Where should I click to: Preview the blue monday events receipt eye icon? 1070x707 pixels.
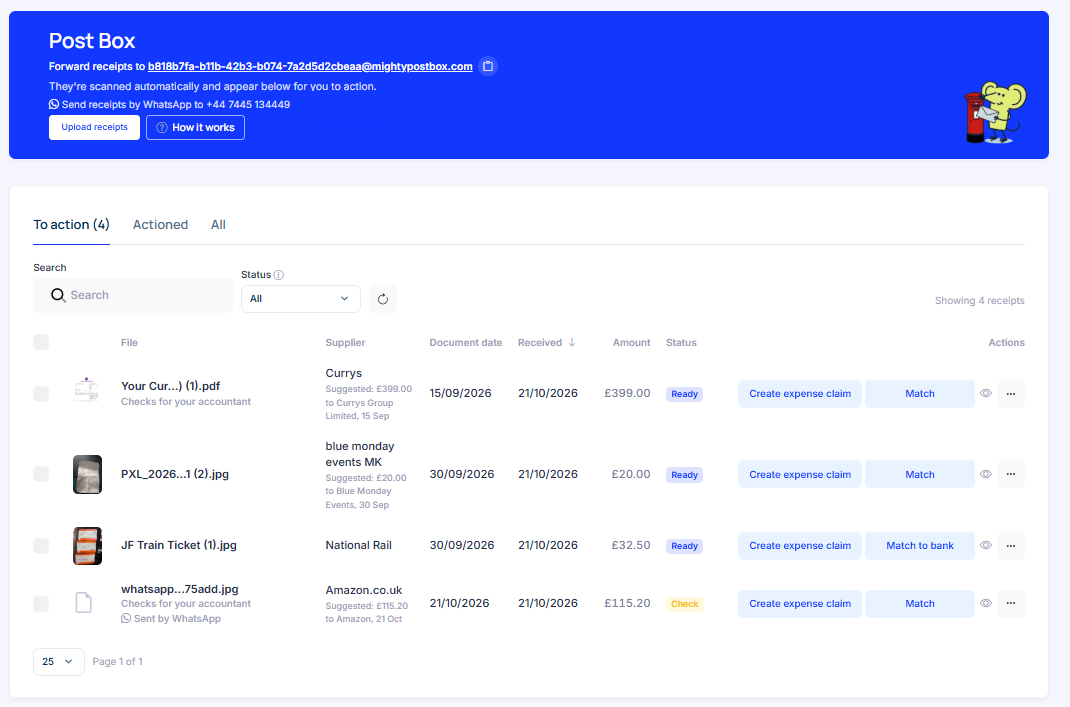[985, 474]
